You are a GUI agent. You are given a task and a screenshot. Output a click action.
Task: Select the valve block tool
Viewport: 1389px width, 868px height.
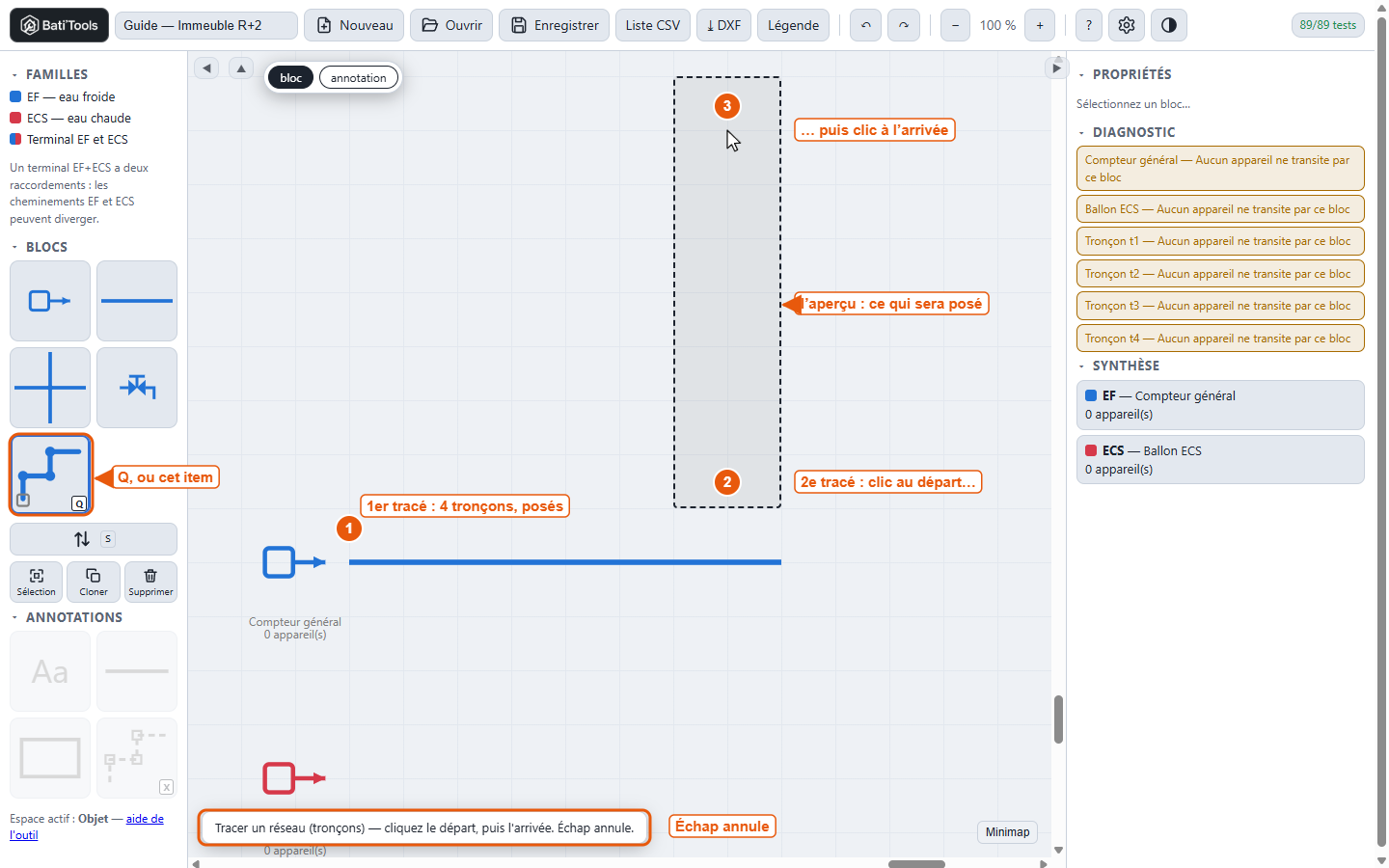pyautogui.click(x=137, y=388)
